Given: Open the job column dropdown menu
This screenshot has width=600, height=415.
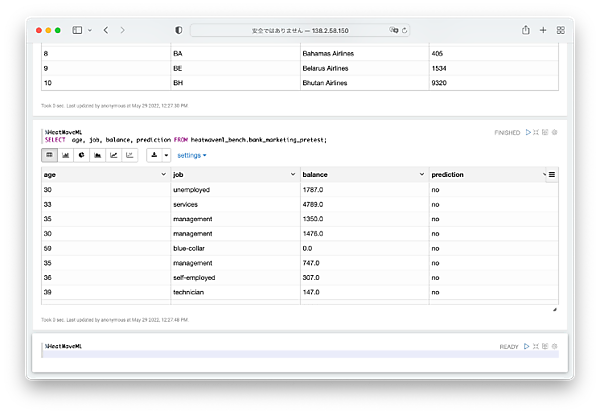Looking at the screenshot, I should pos(292,174).
